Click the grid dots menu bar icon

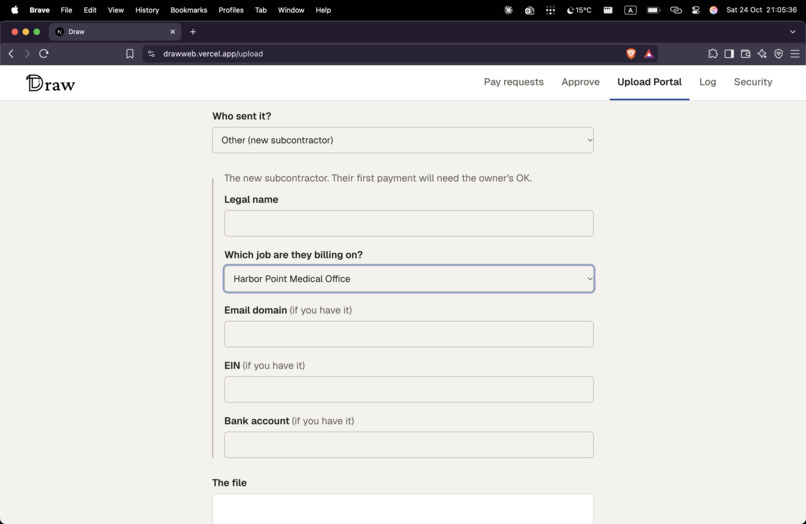[551, 10]
